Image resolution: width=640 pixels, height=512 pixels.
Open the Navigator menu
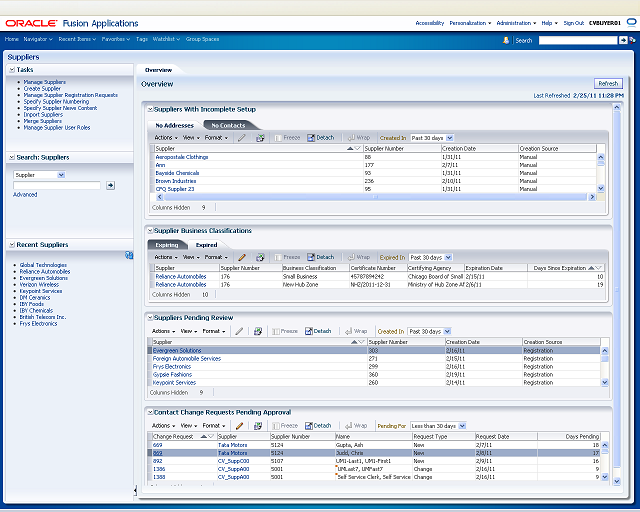pyautogui.click(x=38, y=39)
